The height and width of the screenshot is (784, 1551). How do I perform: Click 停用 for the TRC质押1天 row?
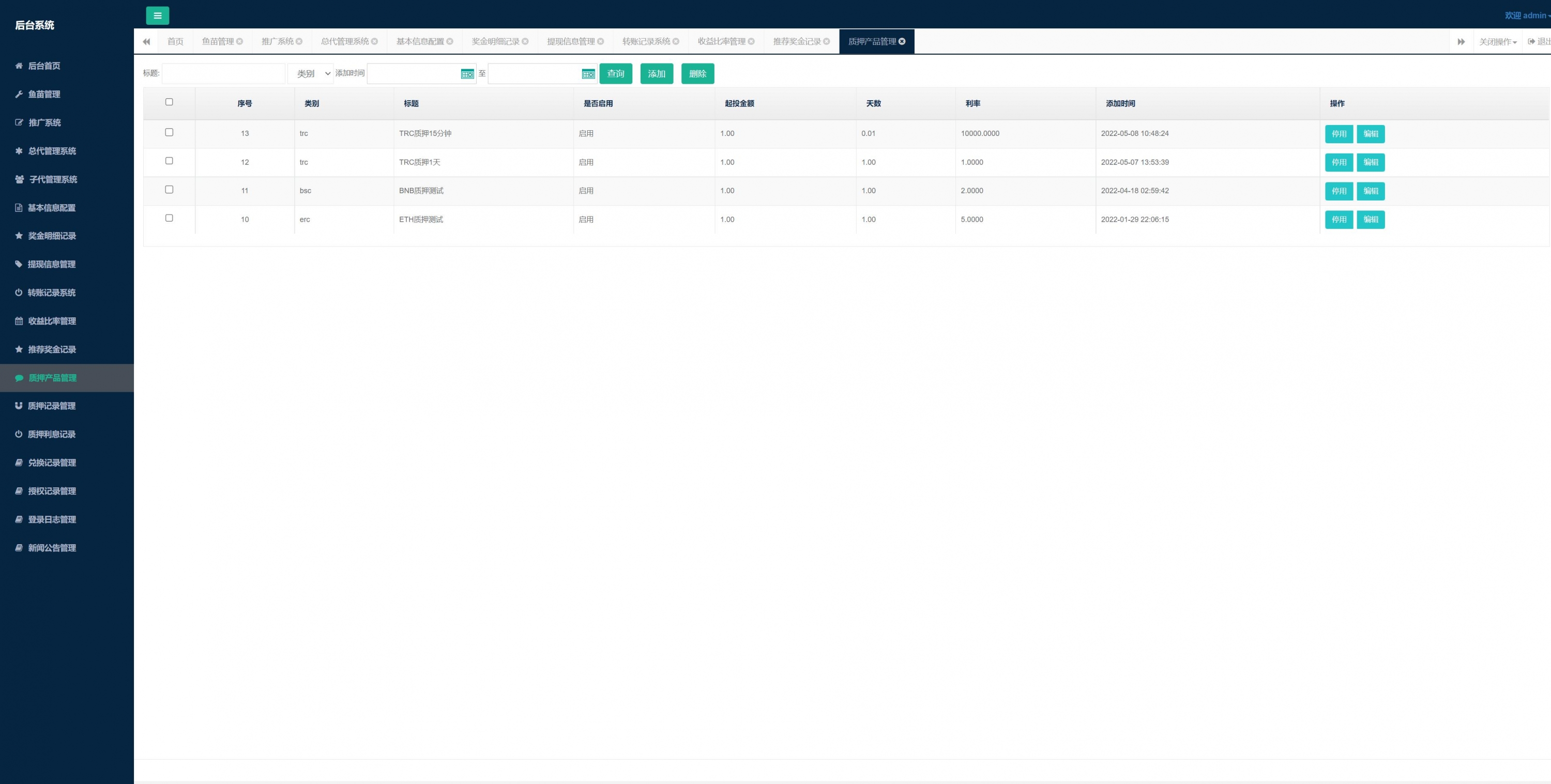(x=1339, y=162)
